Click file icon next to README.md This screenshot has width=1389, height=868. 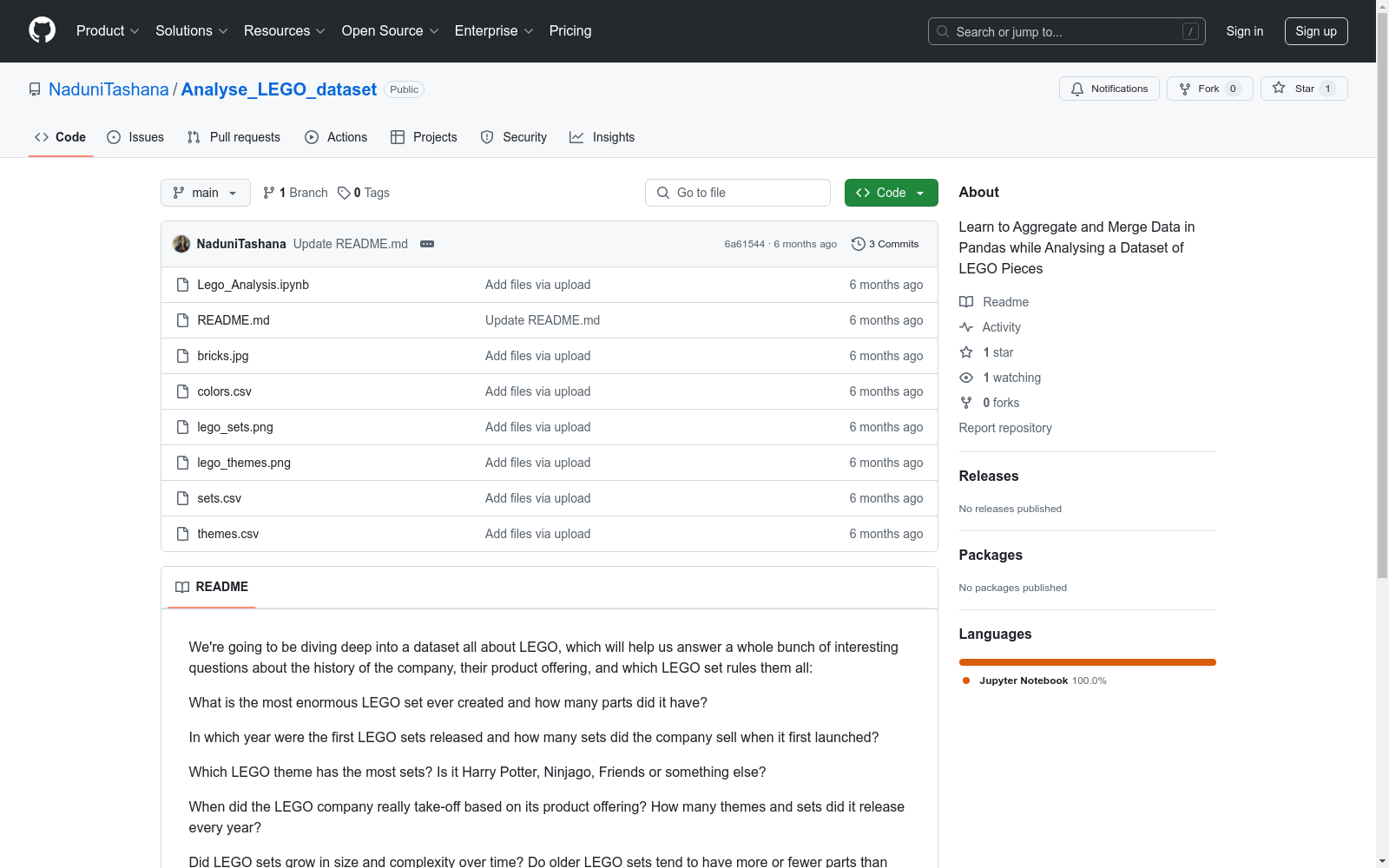click(x=182, y=320)
